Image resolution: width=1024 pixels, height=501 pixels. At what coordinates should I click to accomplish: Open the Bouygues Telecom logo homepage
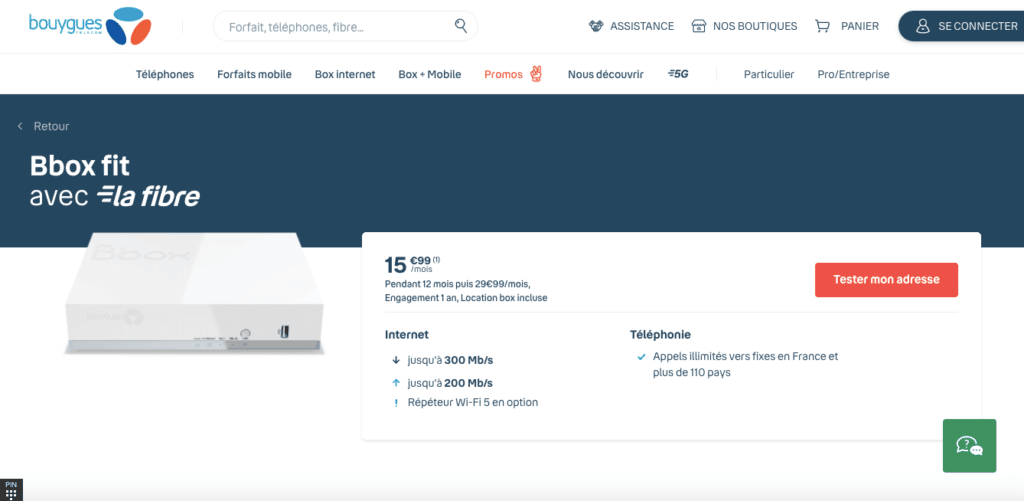90,26
